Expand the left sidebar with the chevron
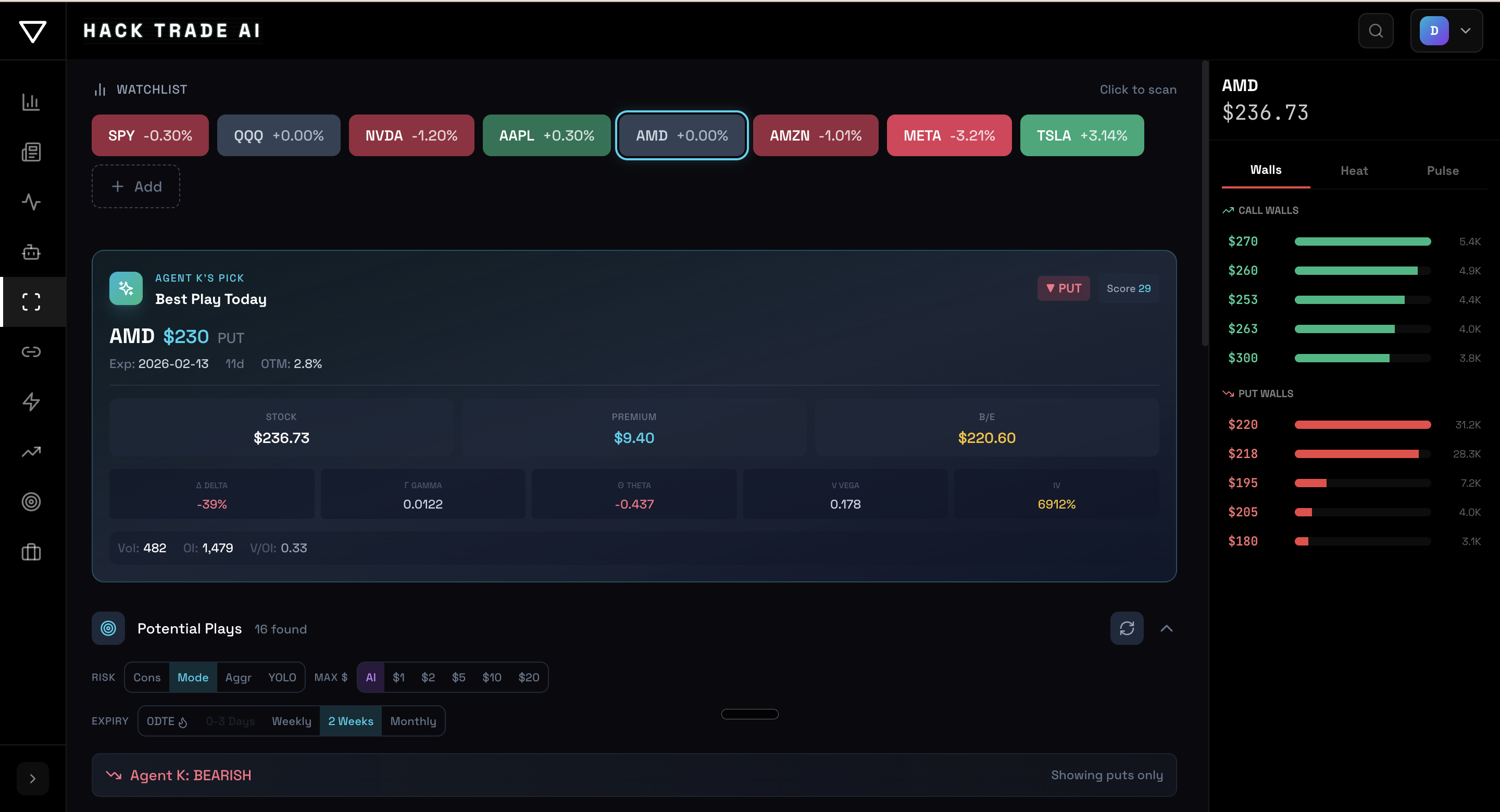 pyautogui.click(x=33, y=778)
